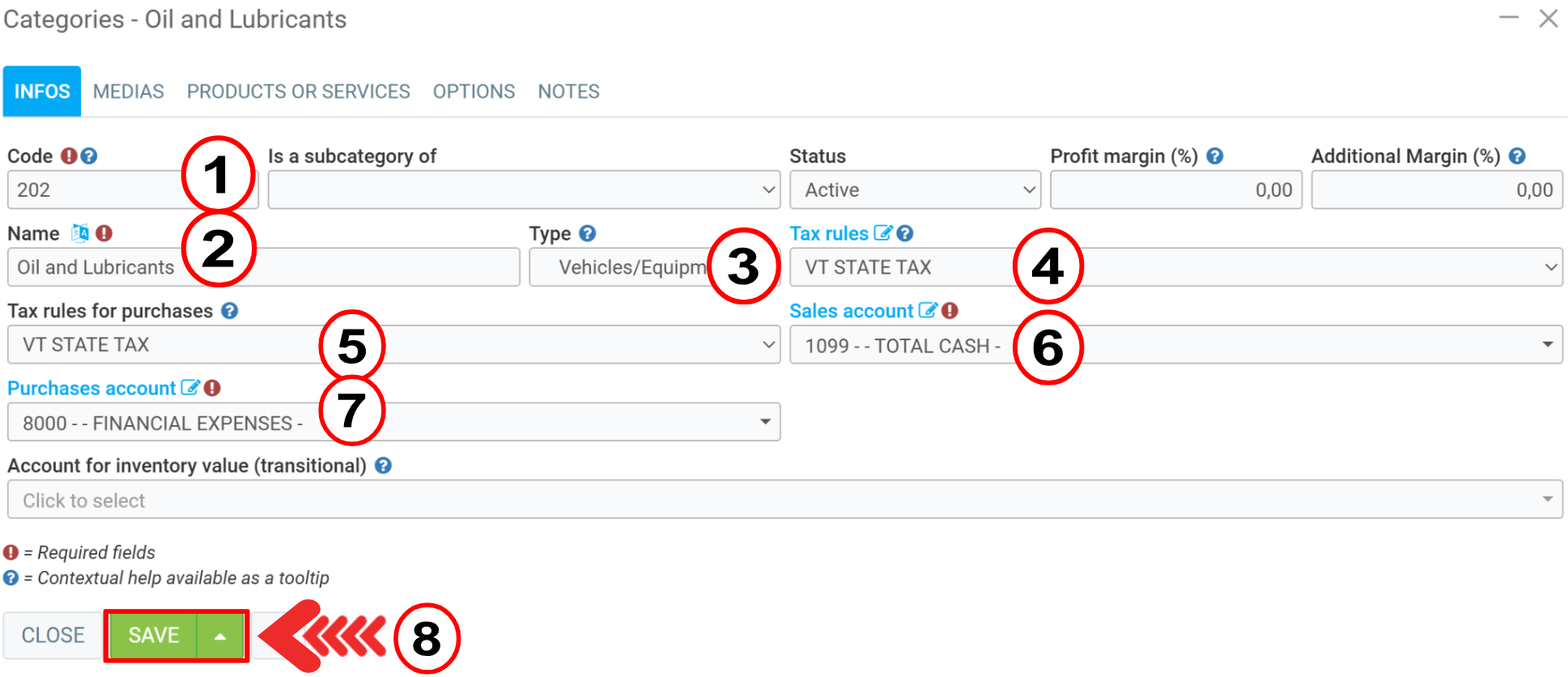Click the Type help question icon

tap(588, 233)
